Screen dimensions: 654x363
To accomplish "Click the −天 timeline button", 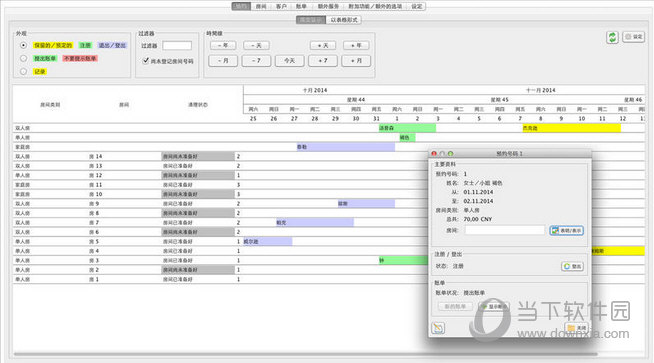I will point(256,45).
